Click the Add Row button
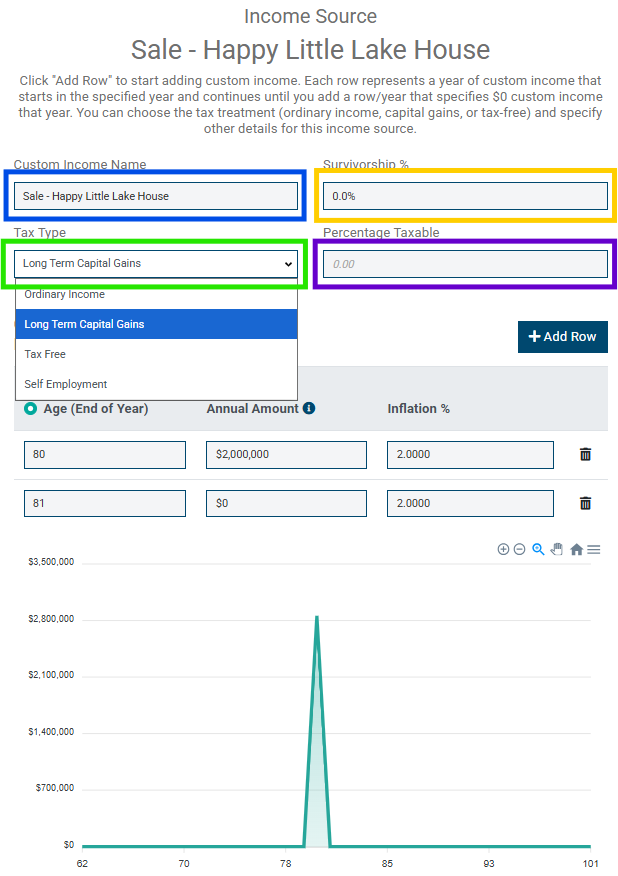 (562, 337)
